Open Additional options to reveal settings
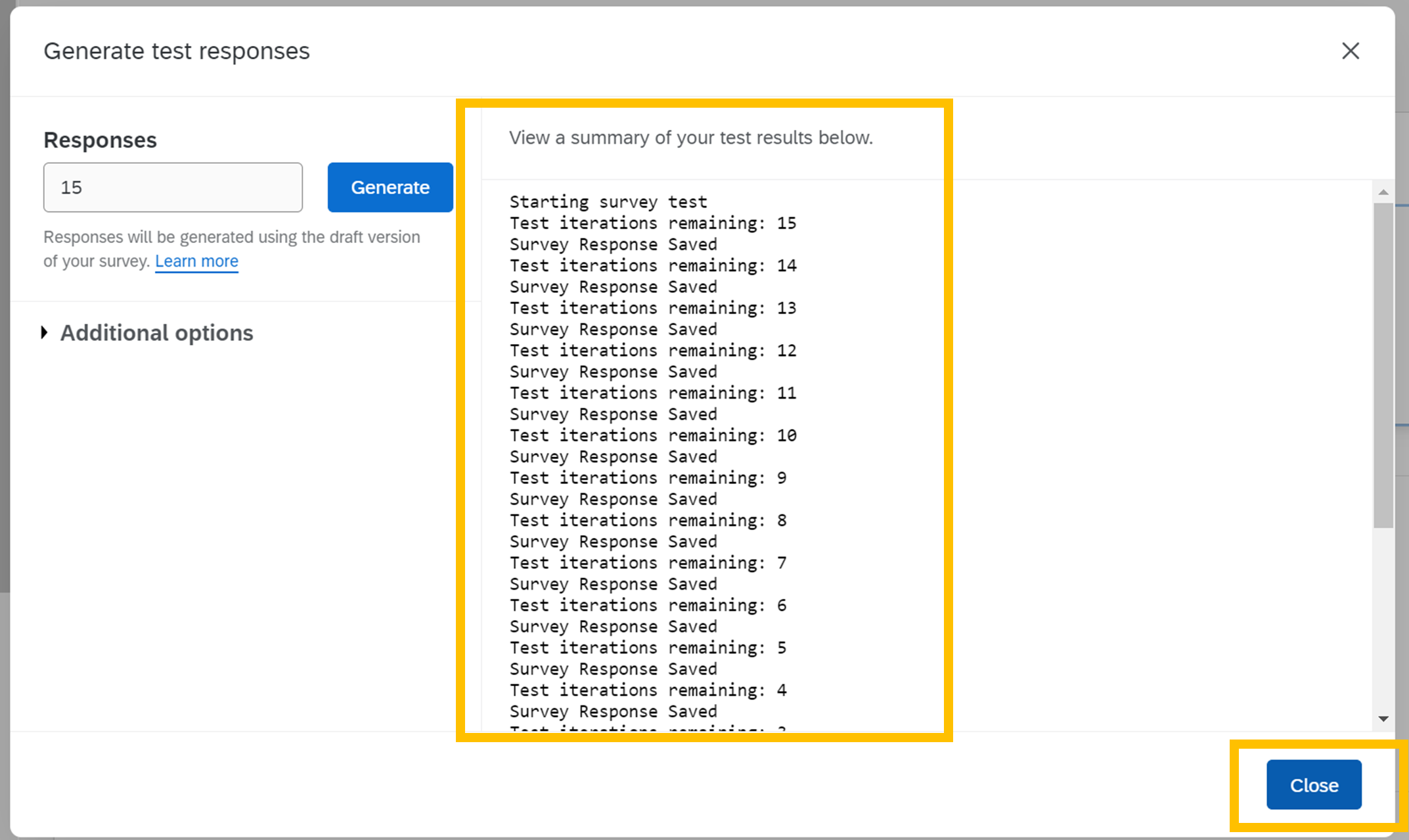Image resolution: width=1409 pixels, height=840 pixels. pyautogui.click(x=156, y=333)
